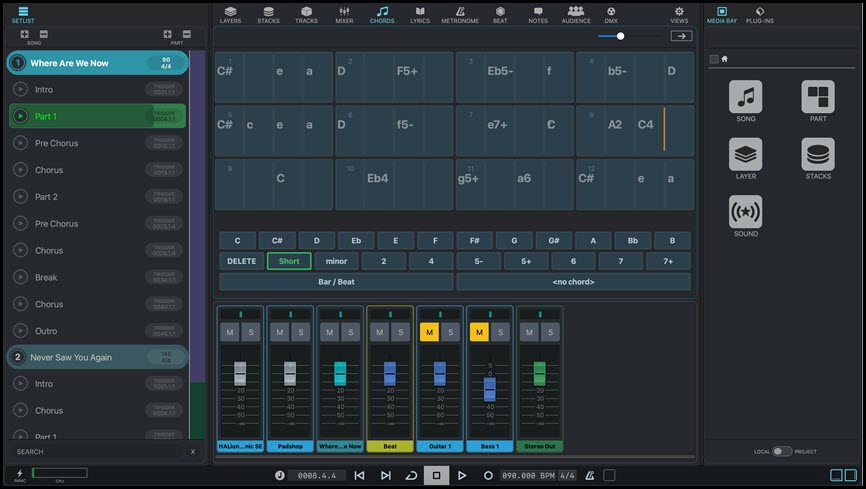Select the Part media icon
This screenshot has height=489, width=866.
(x=818, y=97)
